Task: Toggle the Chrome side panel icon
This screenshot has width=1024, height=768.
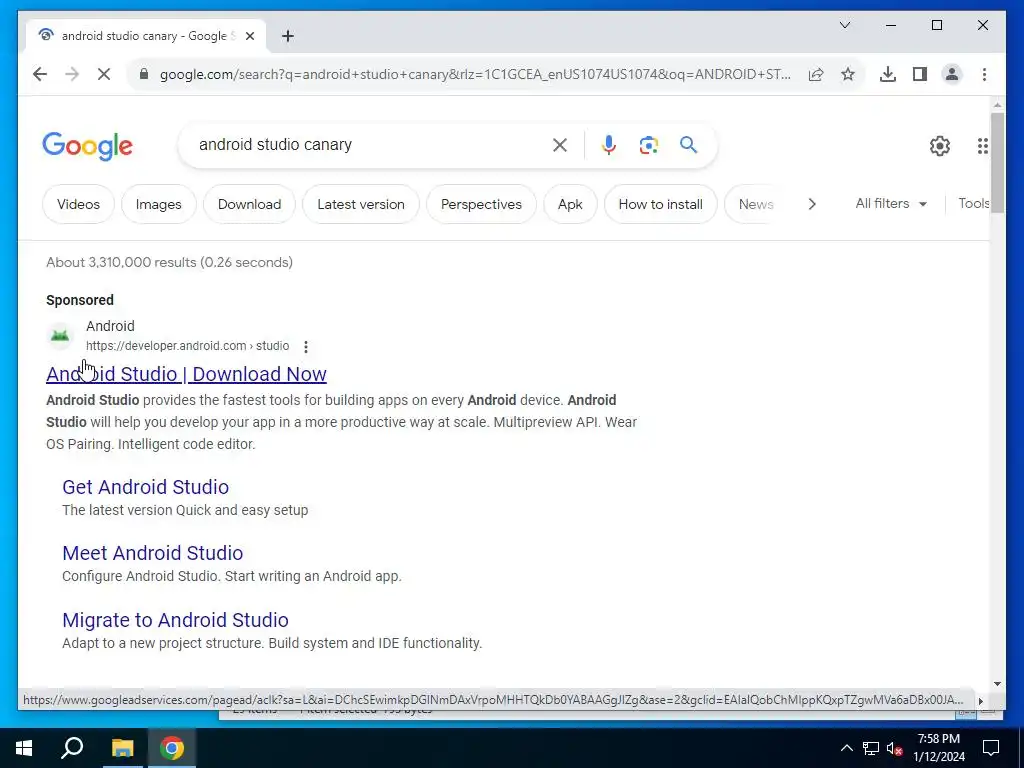Action: tap(920, 74)
